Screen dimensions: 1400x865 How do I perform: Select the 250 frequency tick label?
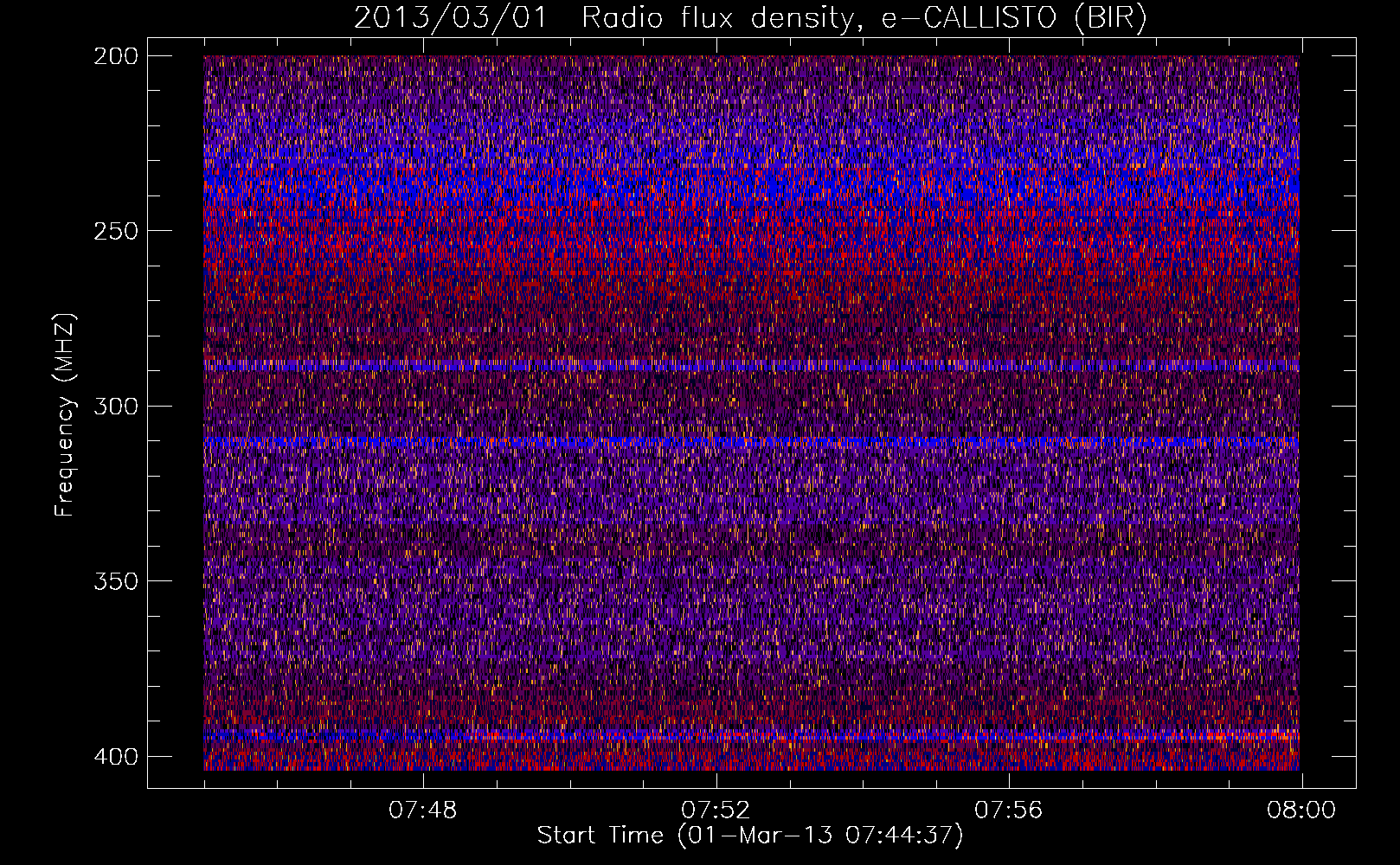click(115, 231)
